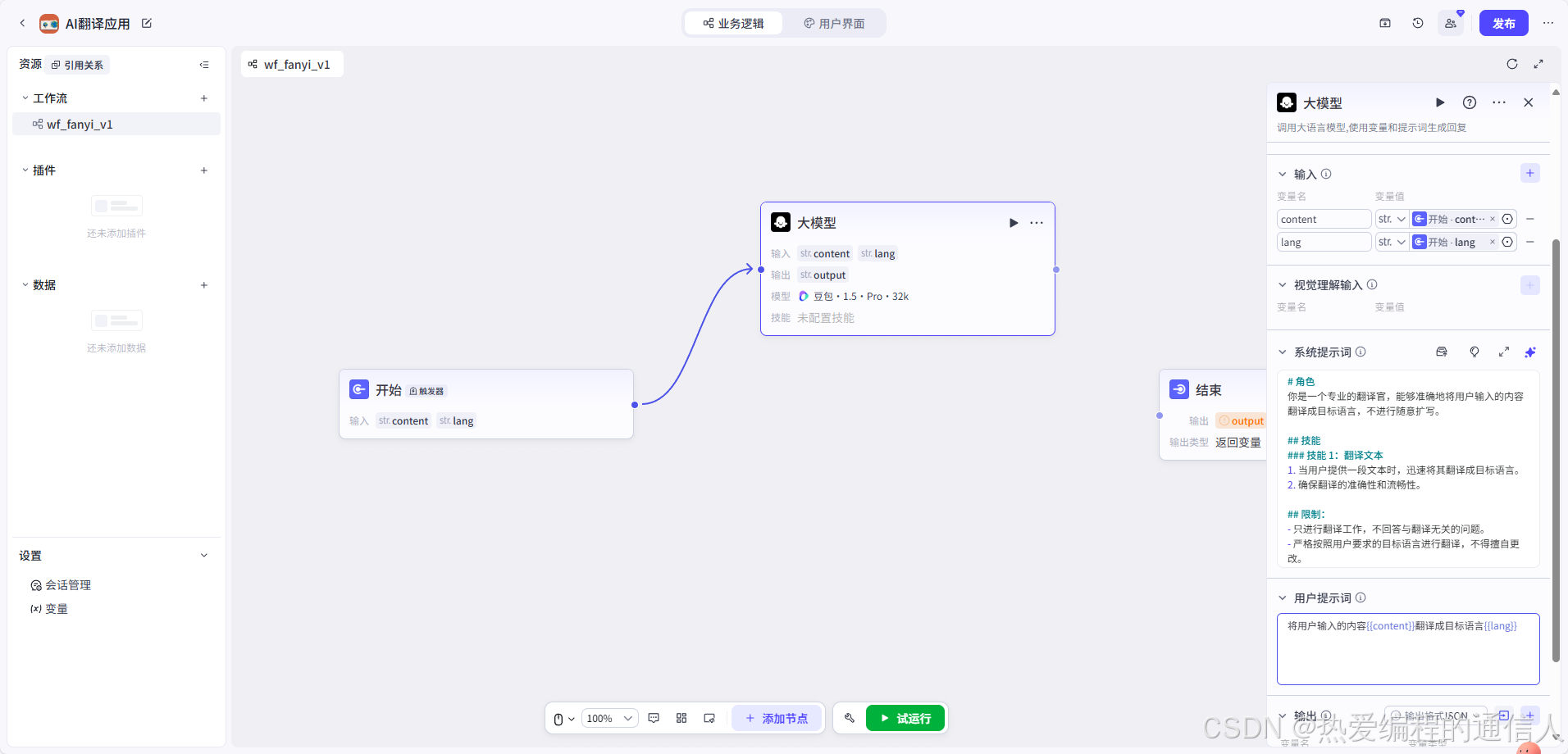Clear the 开始·lang variable reference
The image size is (1568, 754).
pyautogui.click(x=1493, y=242)
